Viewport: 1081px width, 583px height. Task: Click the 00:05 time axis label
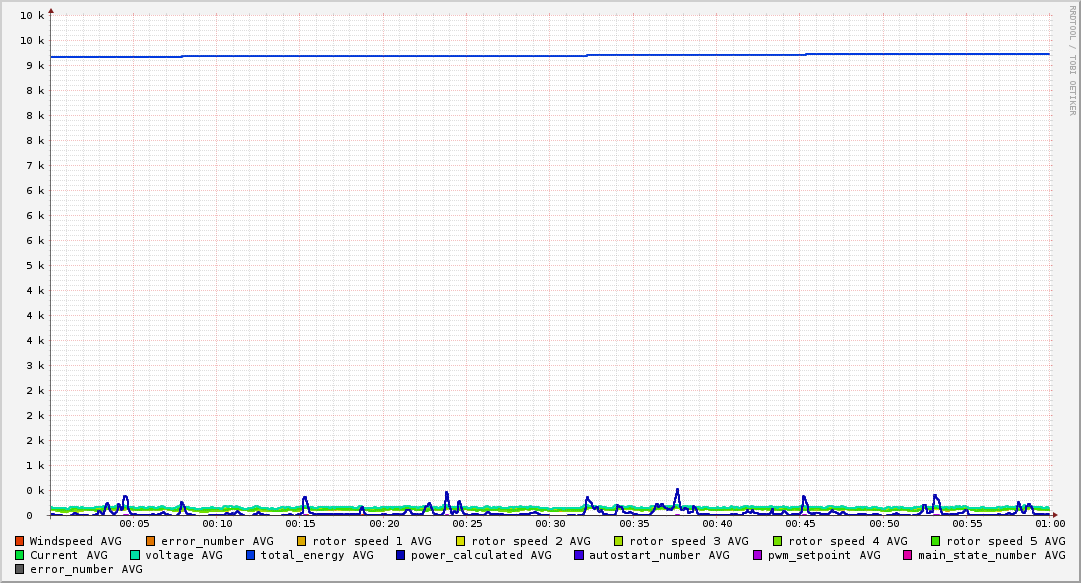click(x=134, y=523)
